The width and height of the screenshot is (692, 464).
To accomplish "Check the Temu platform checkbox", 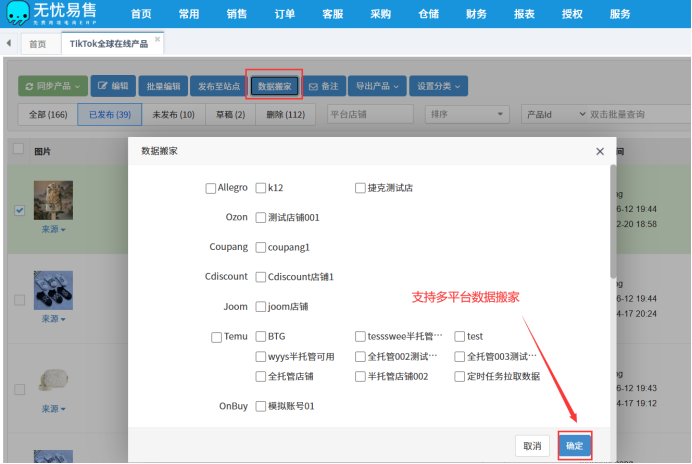I will (216, 337).
